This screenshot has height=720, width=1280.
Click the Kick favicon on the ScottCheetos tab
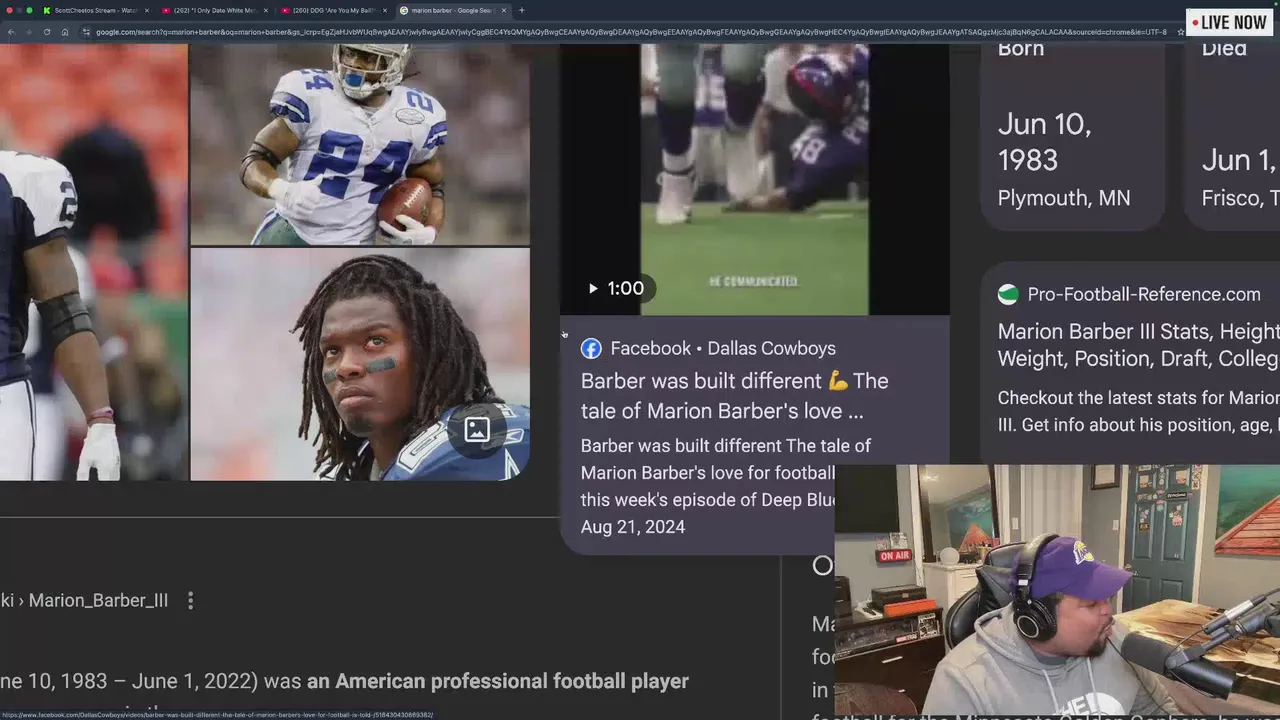[x=46, y=10]
